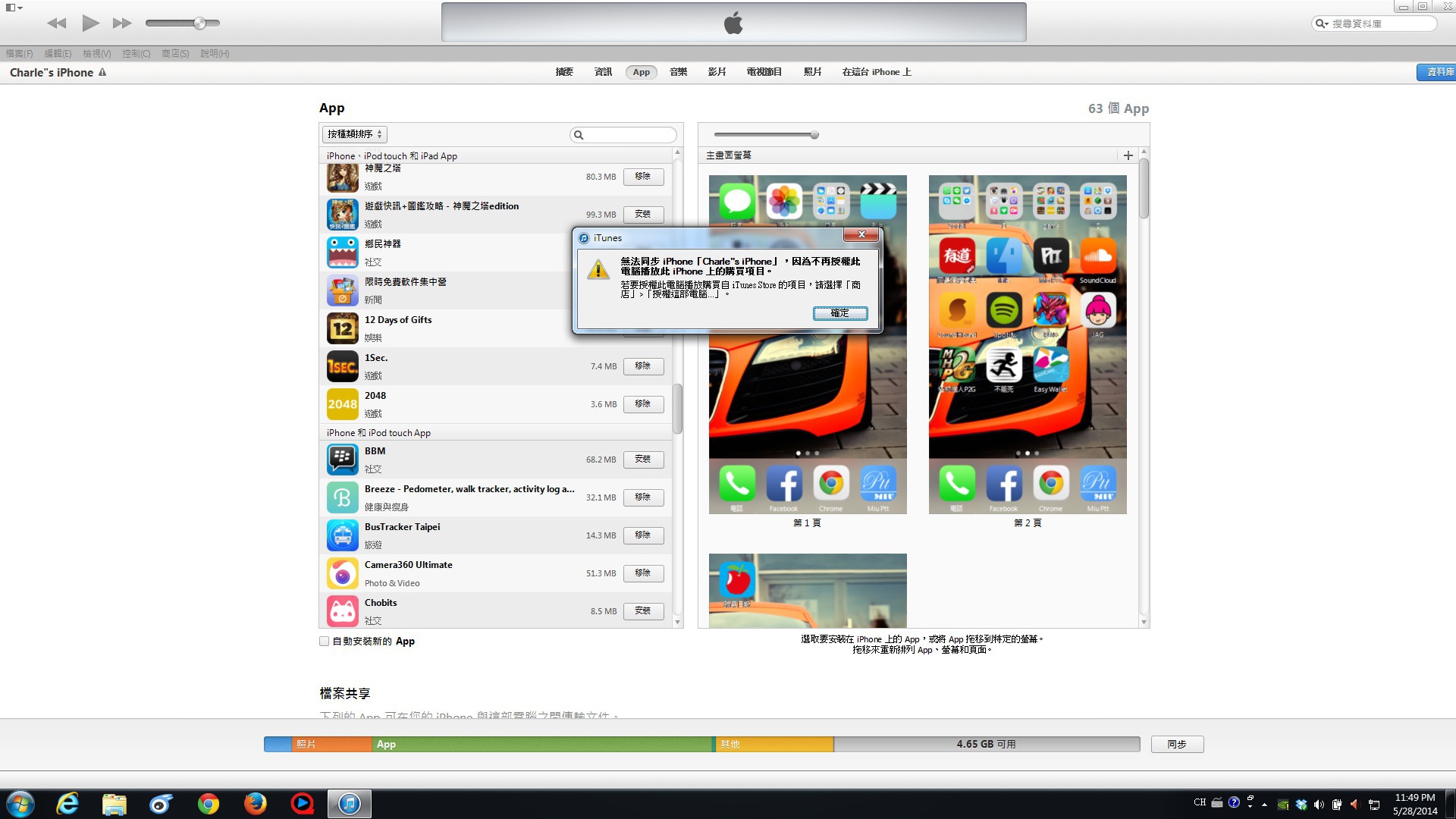This screenshot has width=1456, height=819.
Task: Click the eject icon beside Charle"s iPhone
Action: point(102,73)
